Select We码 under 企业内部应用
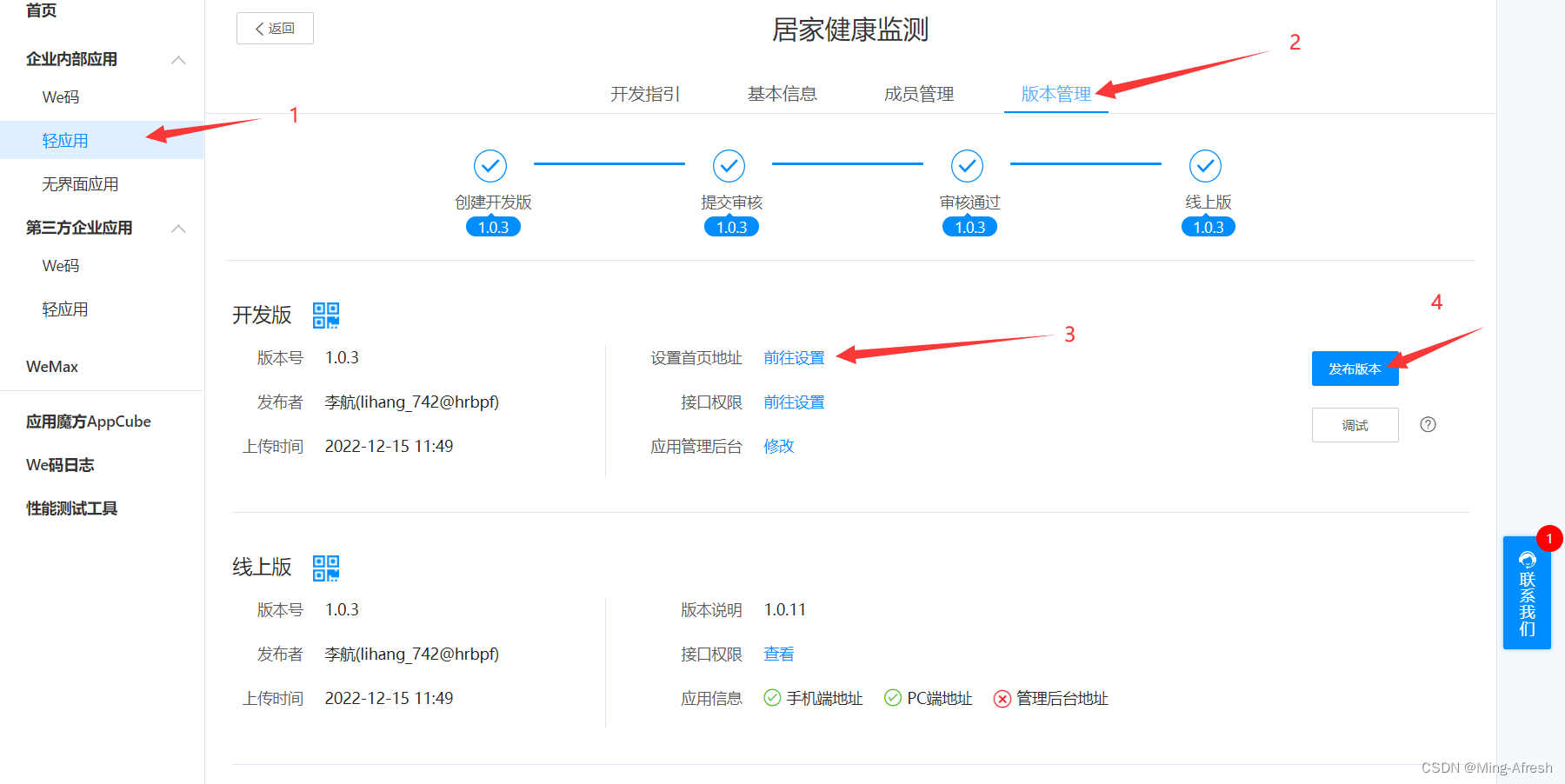 pyautogui.click(x=61, y=97)
